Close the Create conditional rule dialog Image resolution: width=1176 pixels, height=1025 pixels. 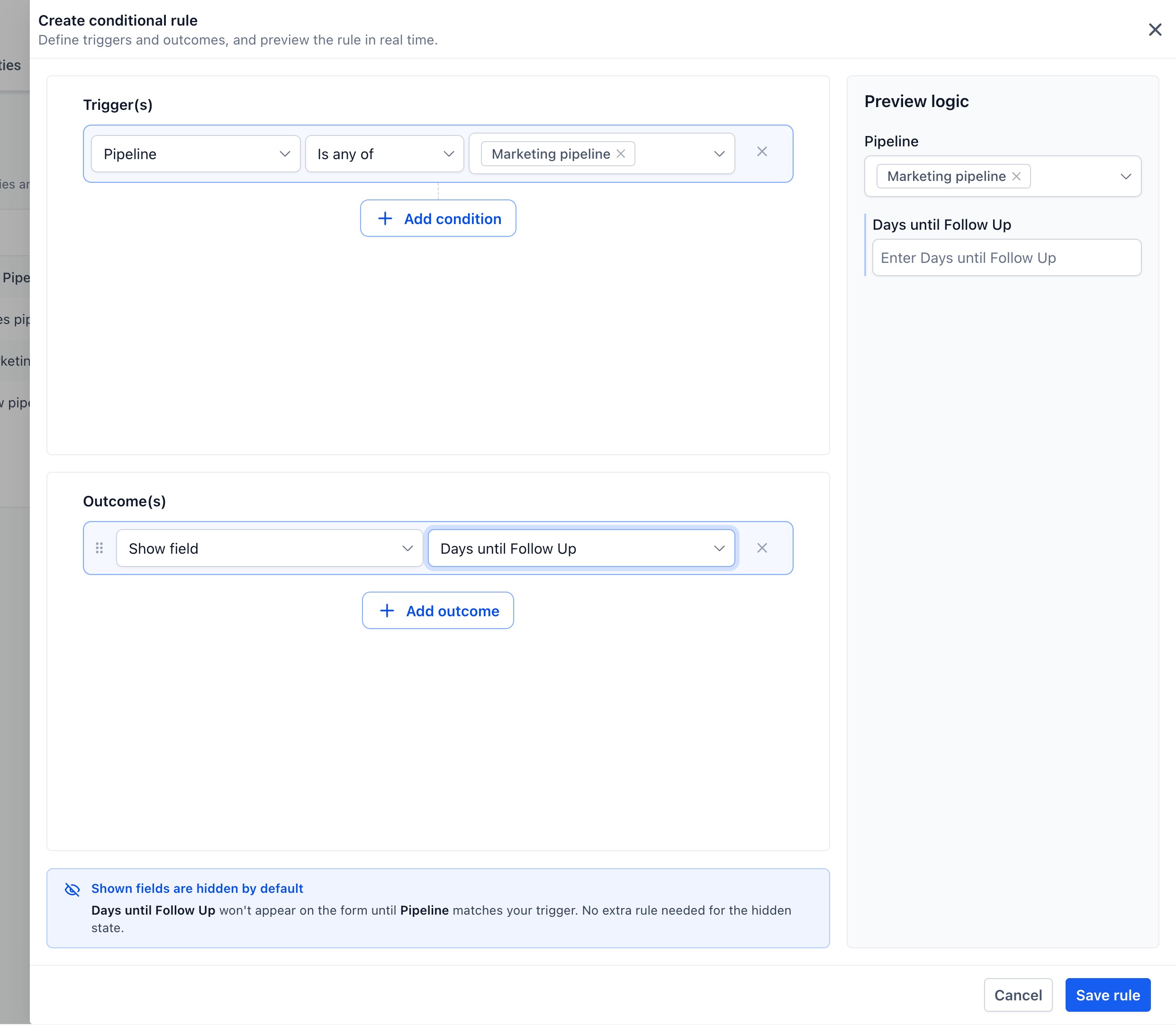(x=1155, y=30)
